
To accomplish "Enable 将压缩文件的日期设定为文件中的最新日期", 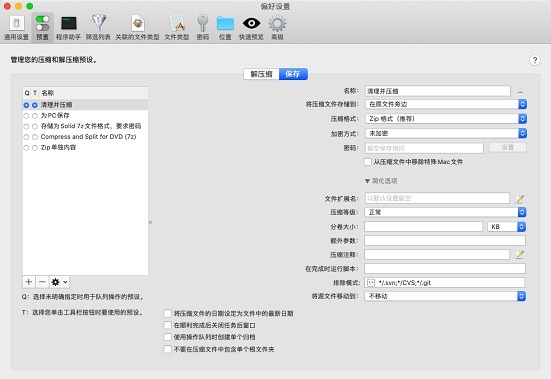I will click(x=168, y=313).
